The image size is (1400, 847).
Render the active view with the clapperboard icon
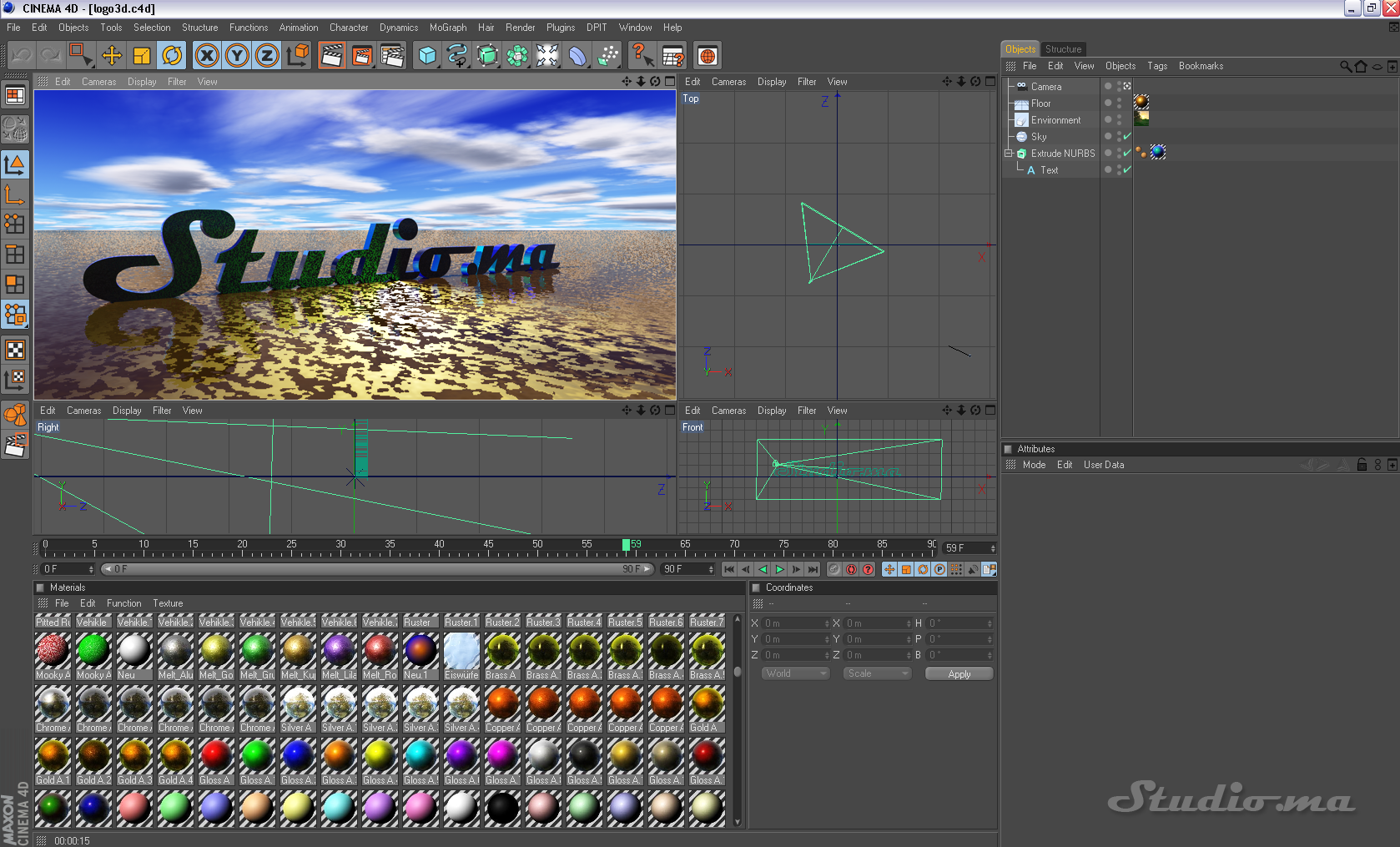332,56
